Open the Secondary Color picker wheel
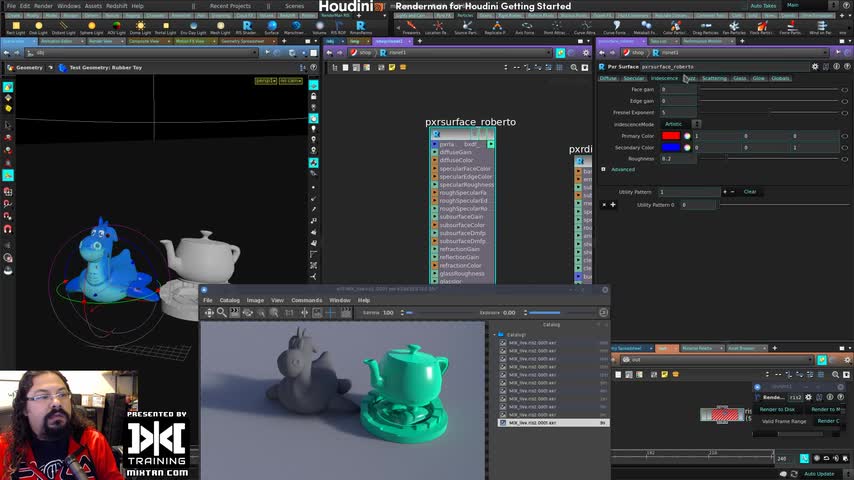Image resolution: width=854 pixels, height=480 pixels. (687, 148)
